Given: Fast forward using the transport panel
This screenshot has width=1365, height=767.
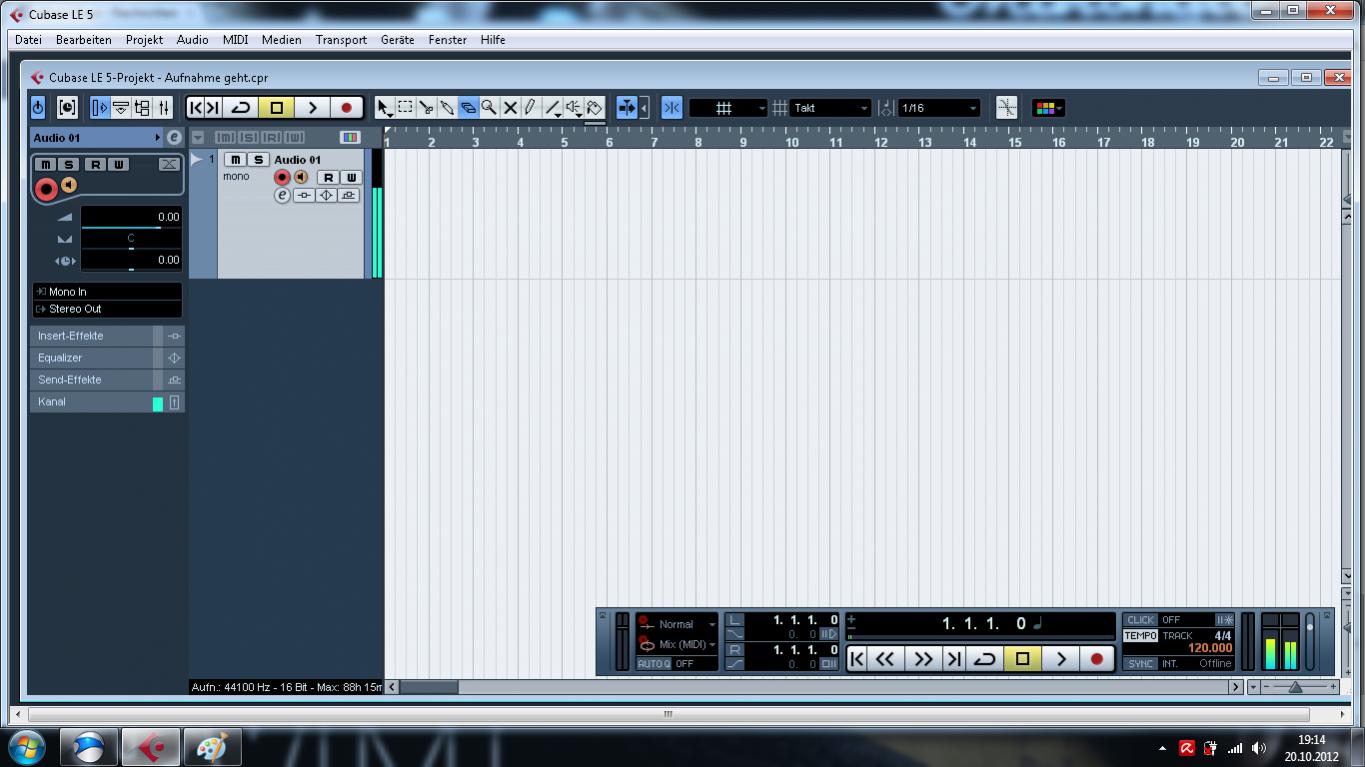Looking at the screenshot, I should click(923, 659).
